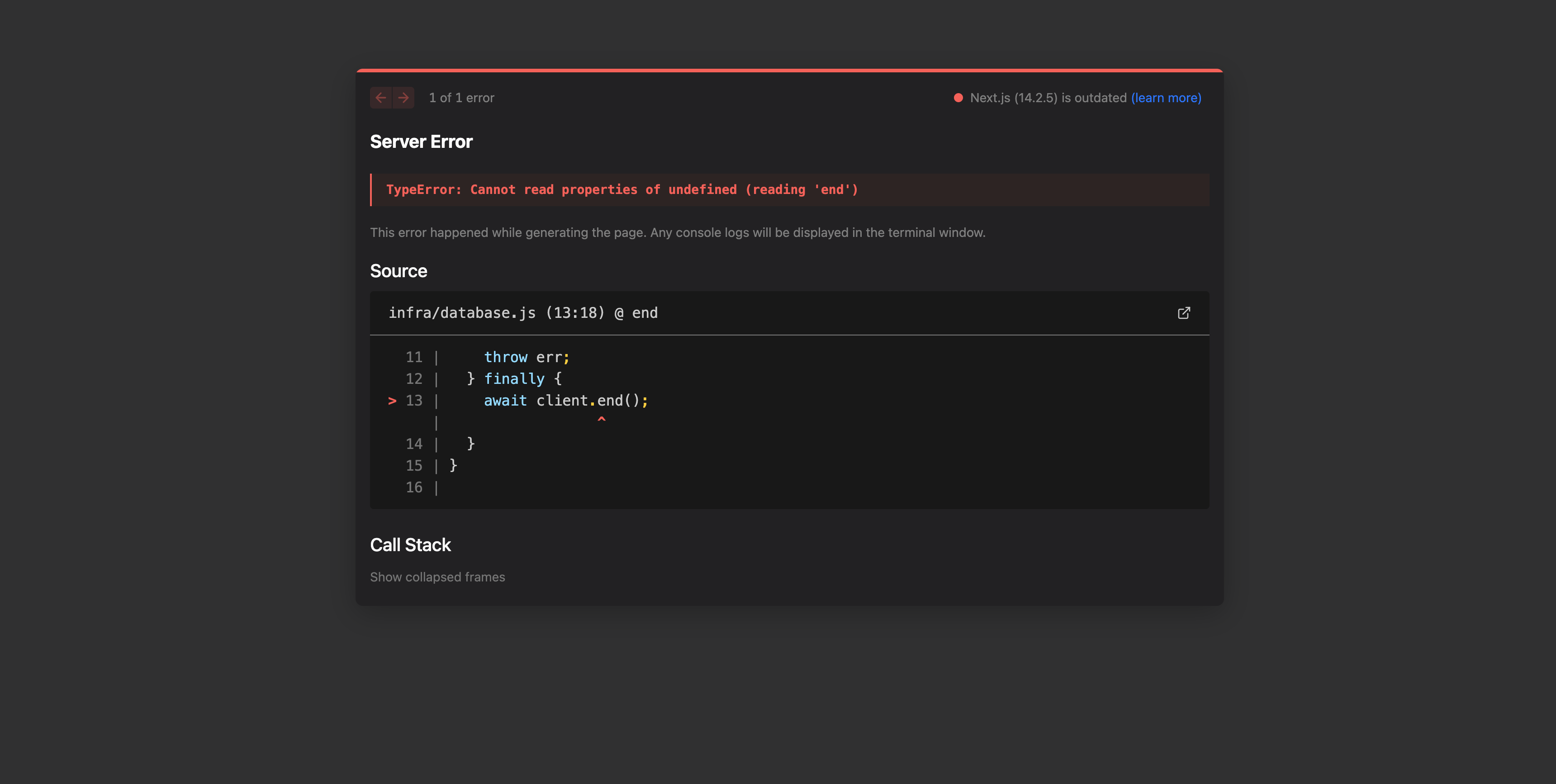The width and height of the screenshot is (1556, 784).
Task: Click the console logs explanation sentence
Action: point(677,232)
